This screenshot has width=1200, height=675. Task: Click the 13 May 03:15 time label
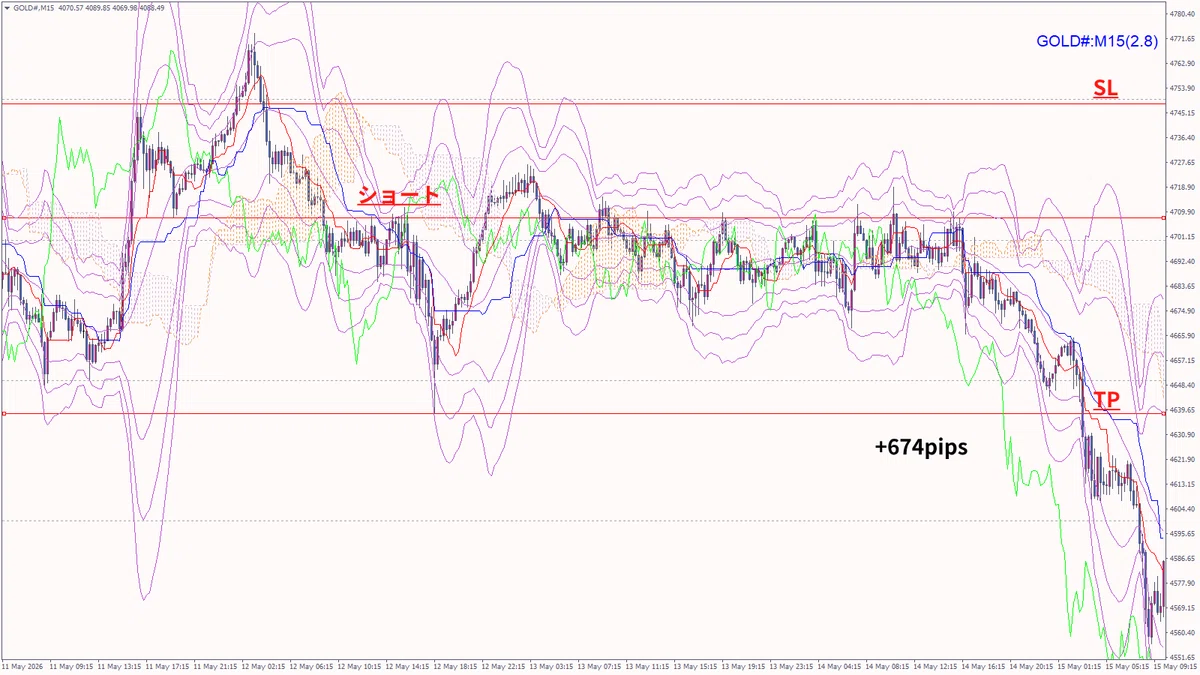(552, 666)
